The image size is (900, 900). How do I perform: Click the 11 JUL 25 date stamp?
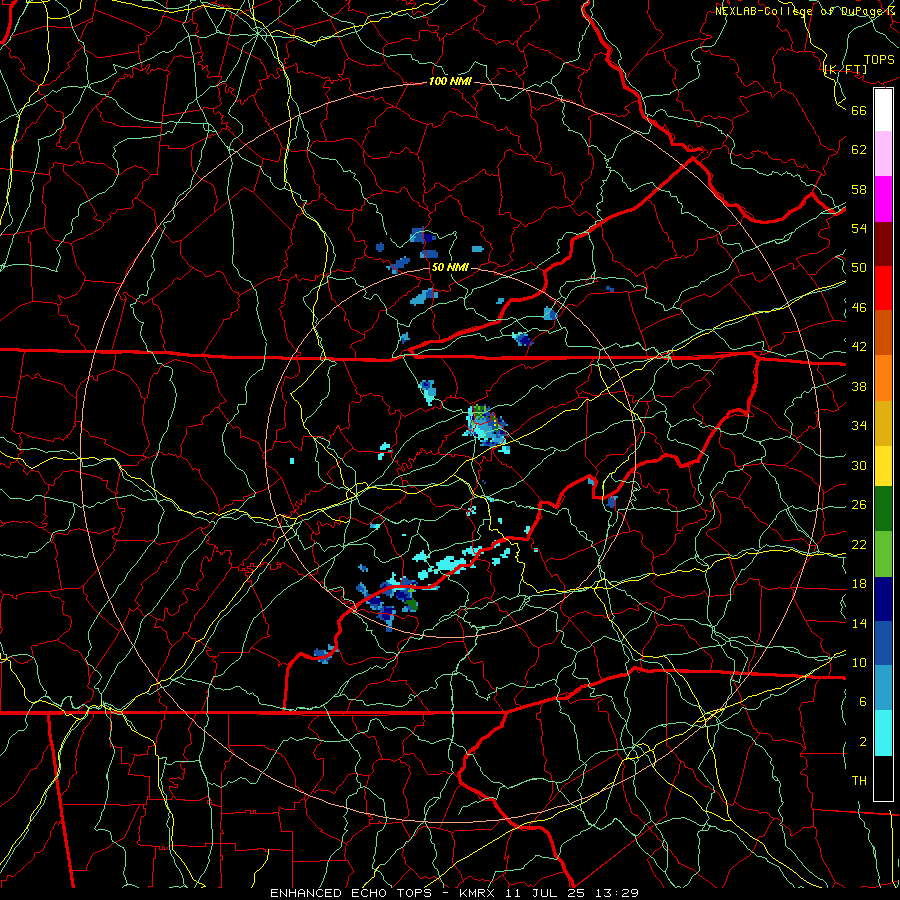point(545,893)
